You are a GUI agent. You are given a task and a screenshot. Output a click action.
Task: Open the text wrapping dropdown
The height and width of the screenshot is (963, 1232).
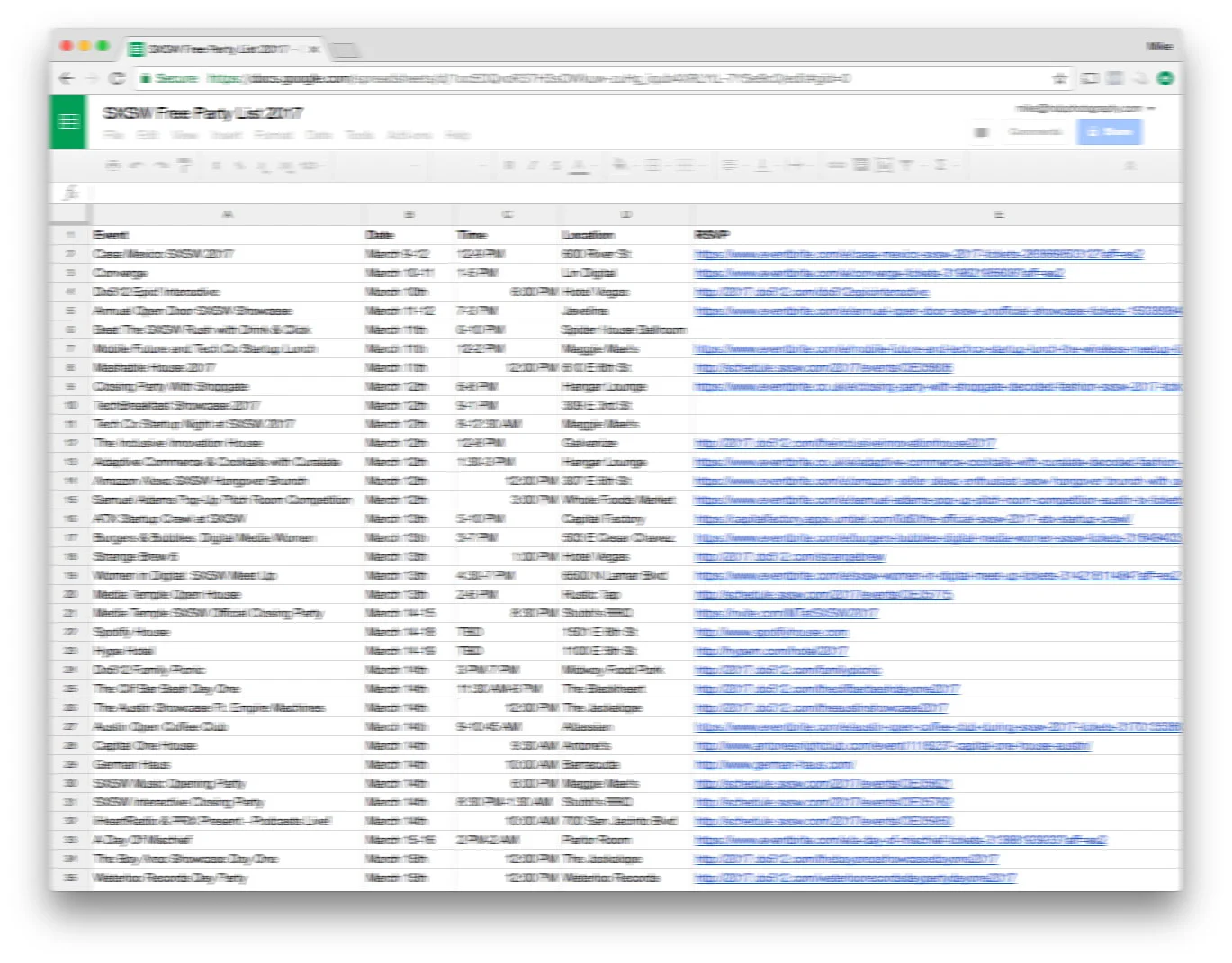tap(795, 166)
